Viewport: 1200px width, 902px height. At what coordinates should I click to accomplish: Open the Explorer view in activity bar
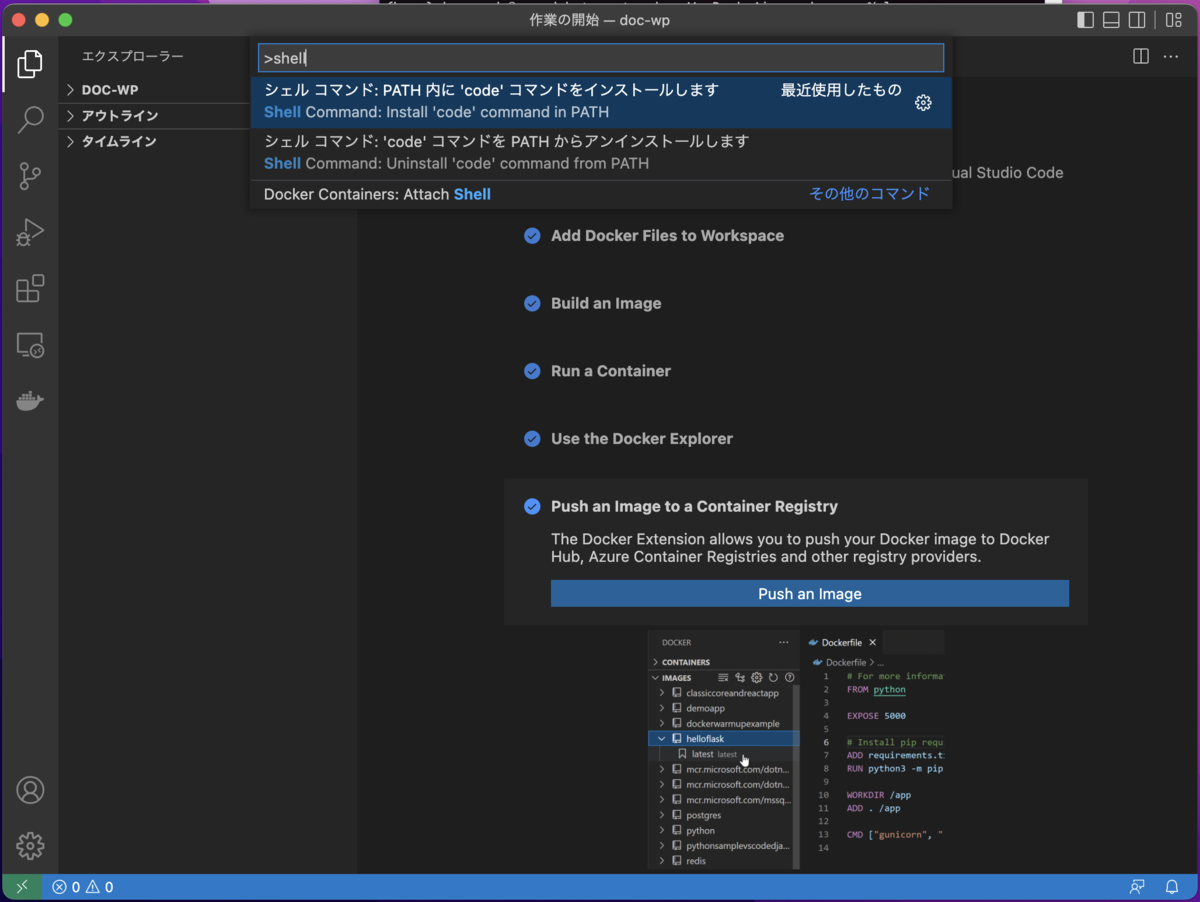30,64
